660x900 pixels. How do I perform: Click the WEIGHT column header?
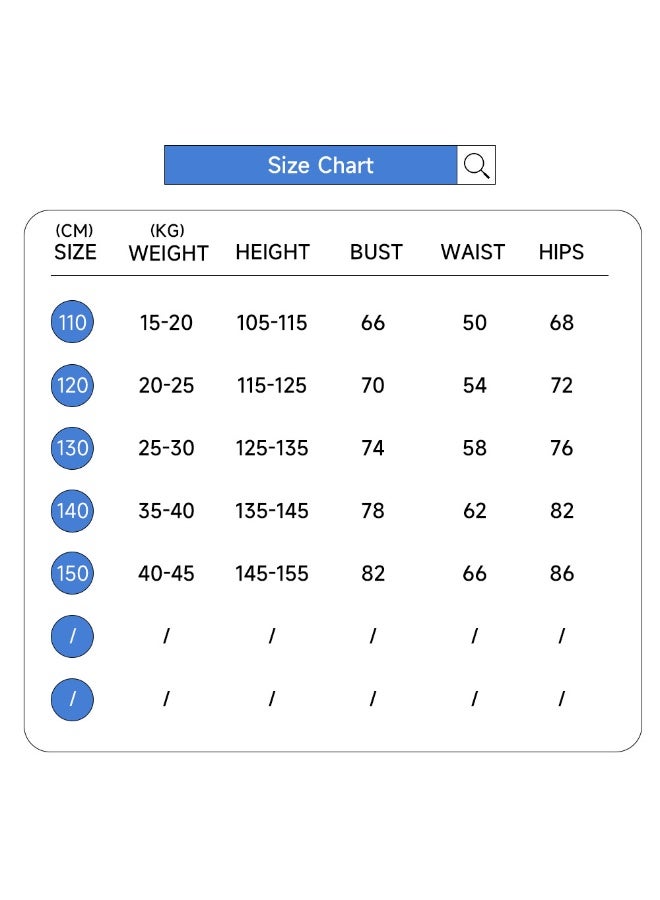point(168,253)
